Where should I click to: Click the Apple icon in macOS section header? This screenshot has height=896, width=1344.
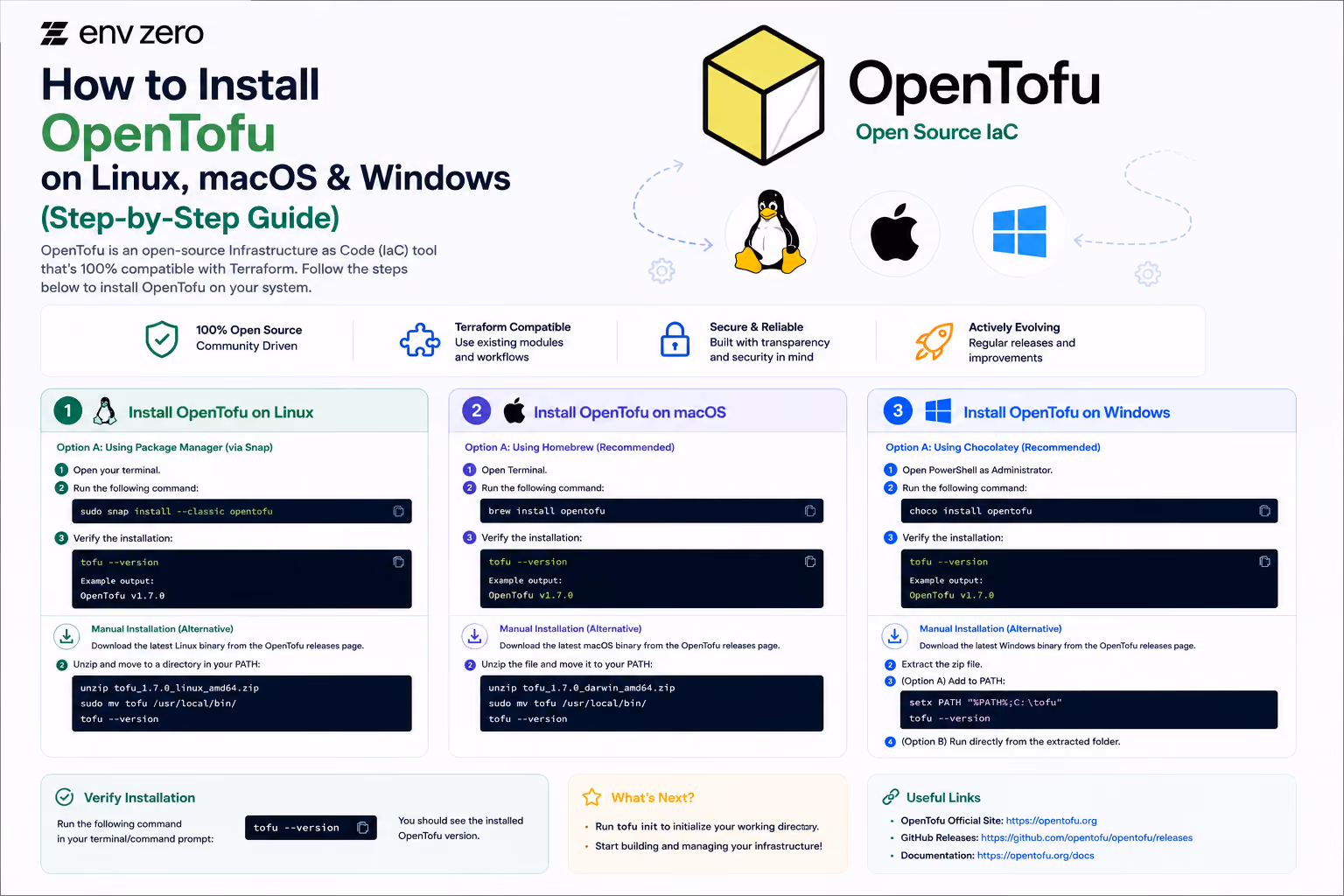coord(514,410)
